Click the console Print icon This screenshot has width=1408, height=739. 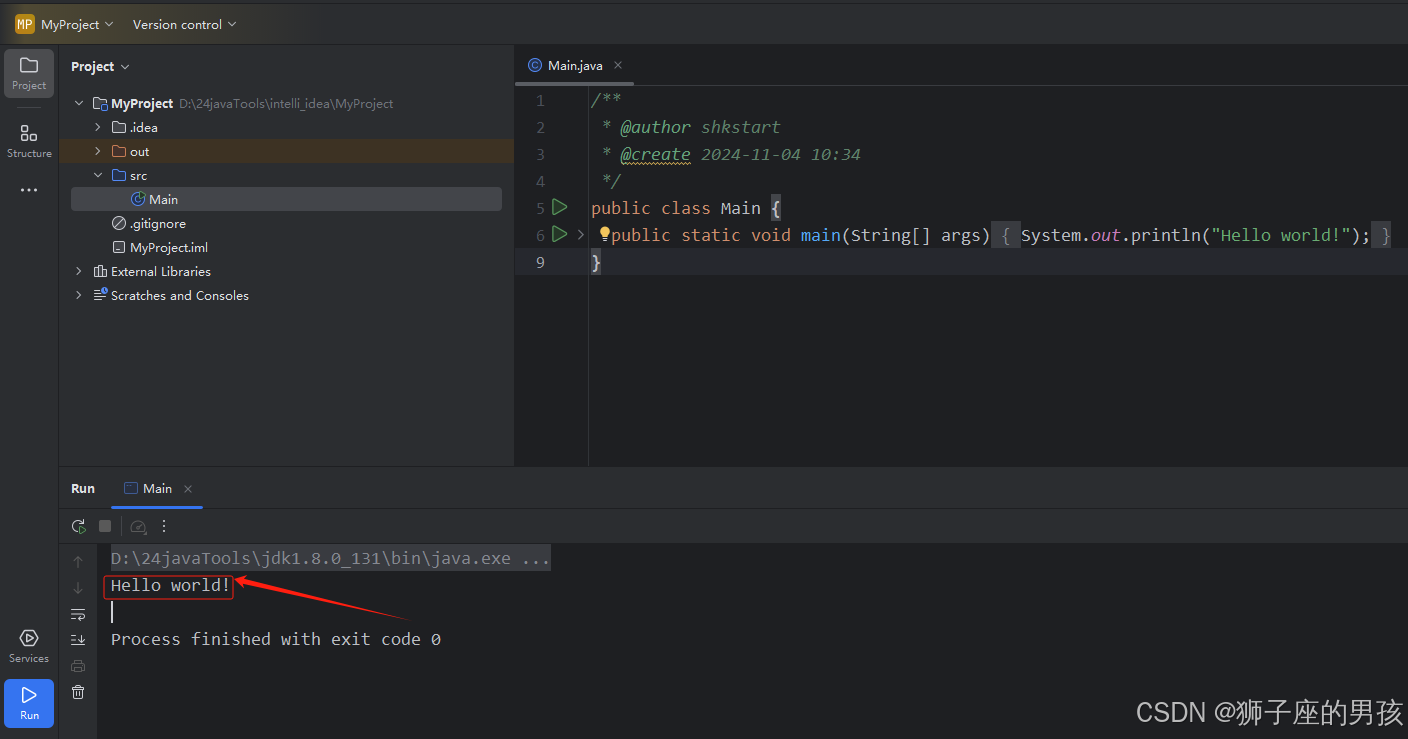click(78, 666)
